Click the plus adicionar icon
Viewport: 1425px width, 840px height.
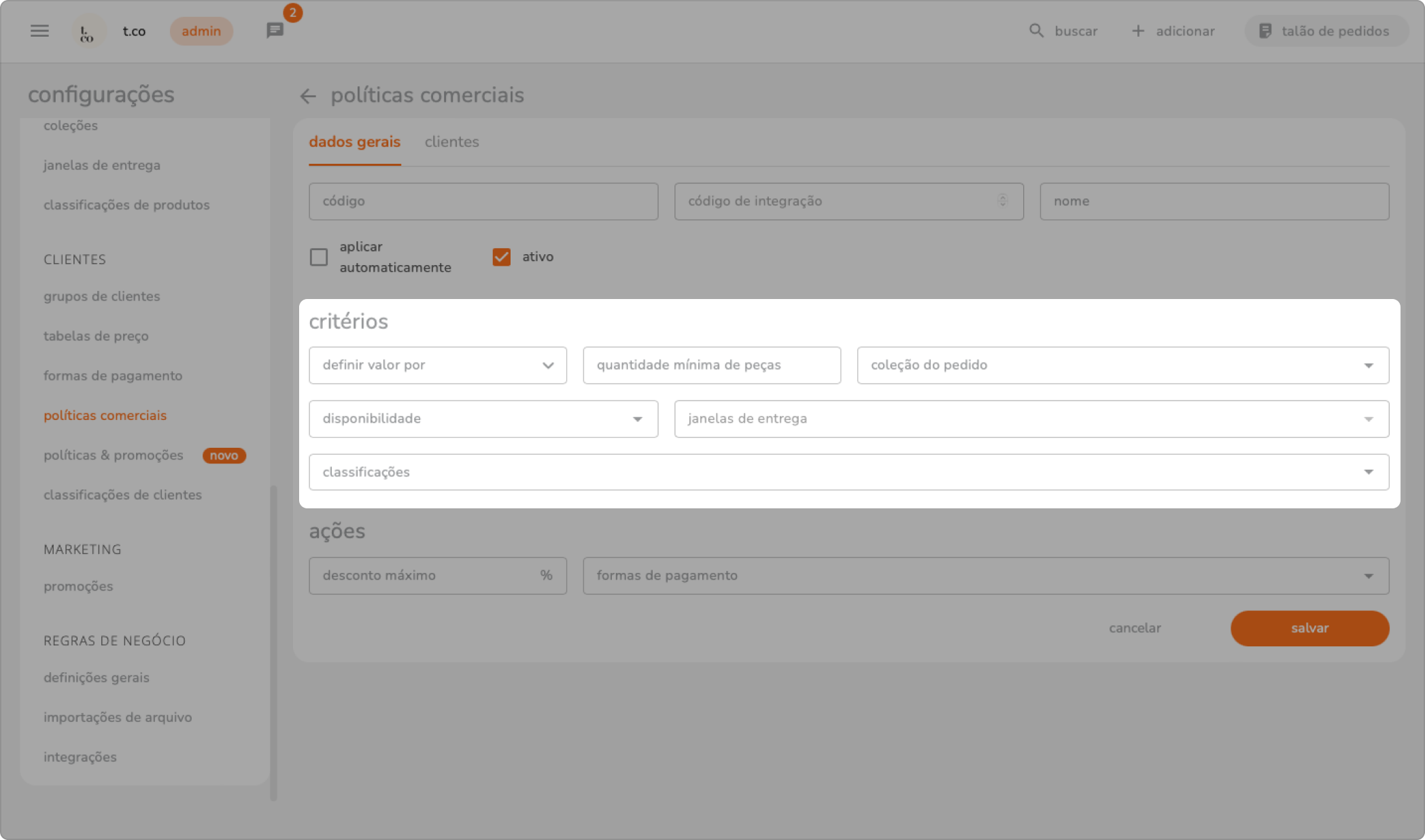click(x=1138, y=31)
